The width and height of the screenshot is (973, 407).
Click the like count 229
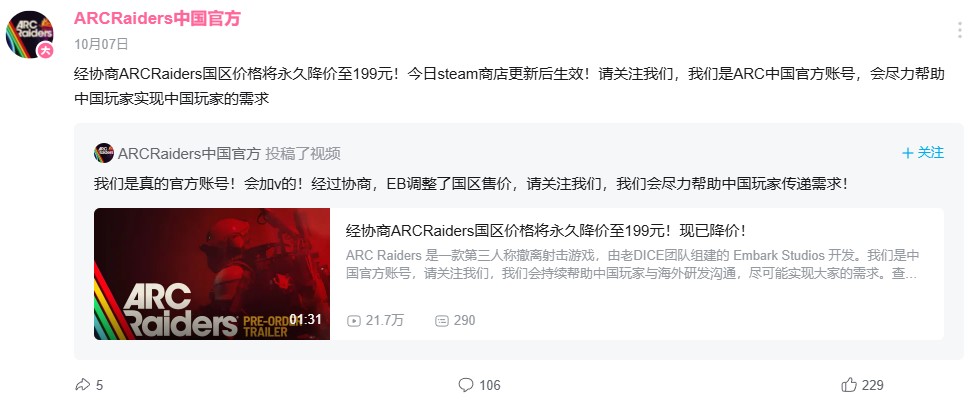pyautogui.click(x=872, y=385)
